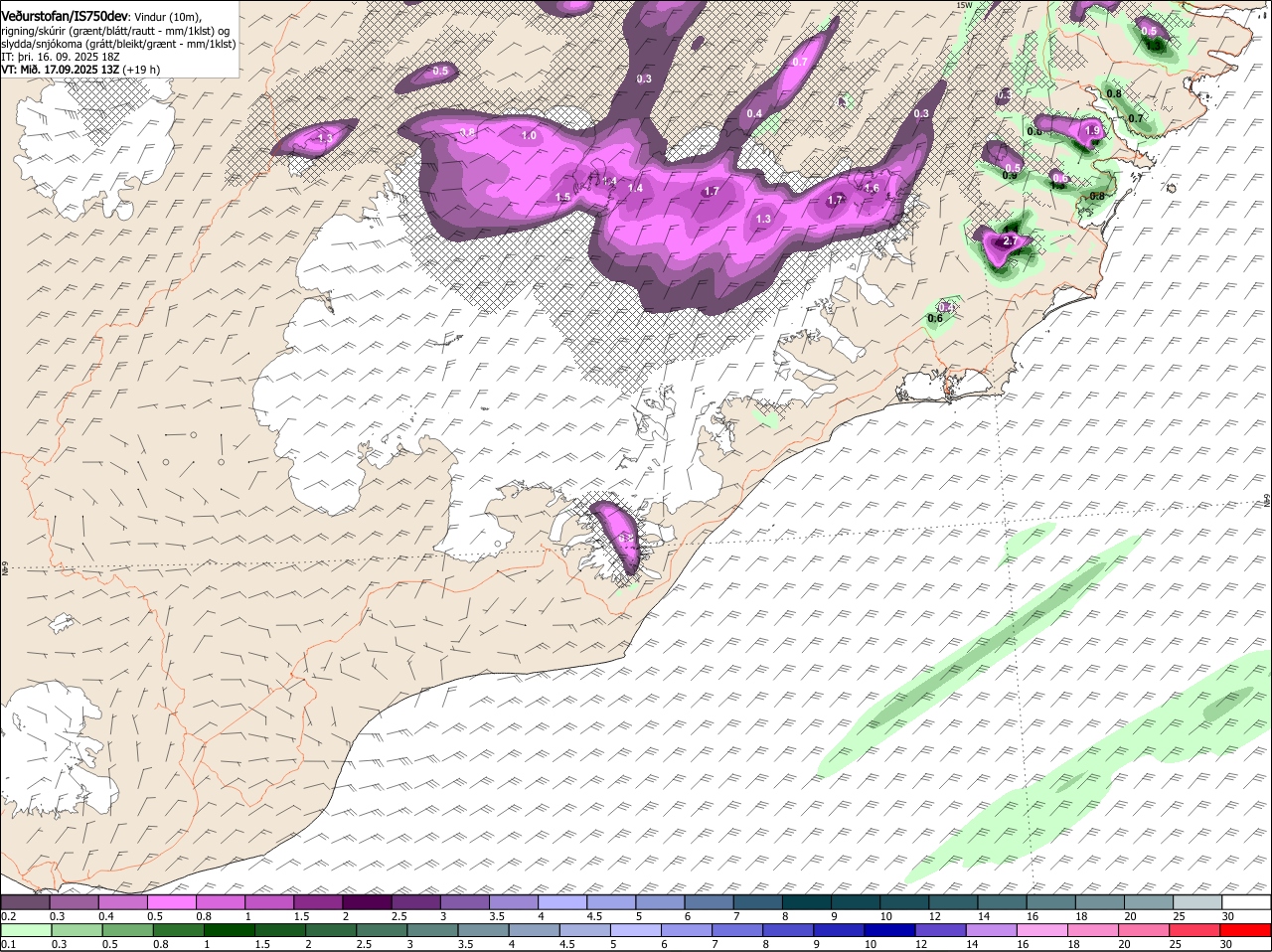Click the white 0.4 value label
Viewport: 1272px width, 952px height.
point(754,113)
